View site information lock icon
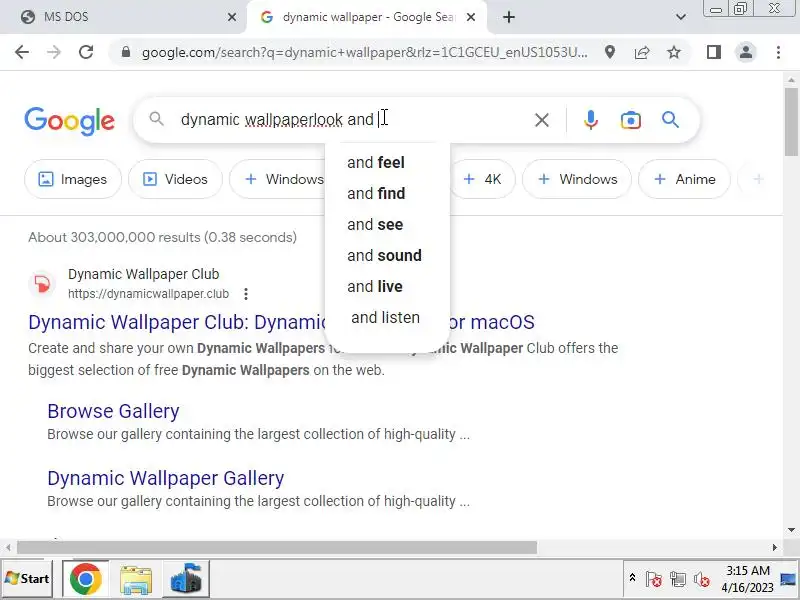Viewport: 800px width, 600px height. click(126, 52)
